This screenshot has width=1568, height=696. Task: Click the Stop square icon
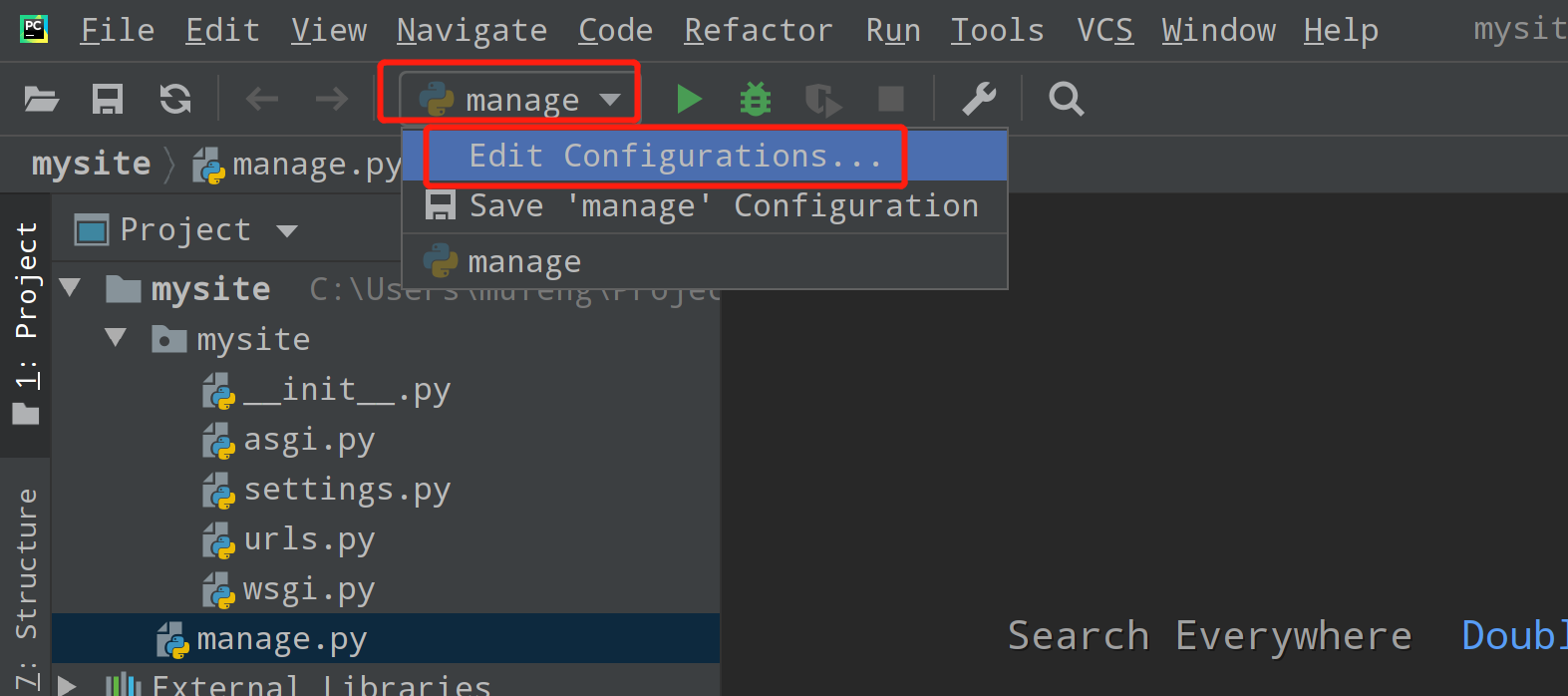pyautogui.click(x=890, y=99)
